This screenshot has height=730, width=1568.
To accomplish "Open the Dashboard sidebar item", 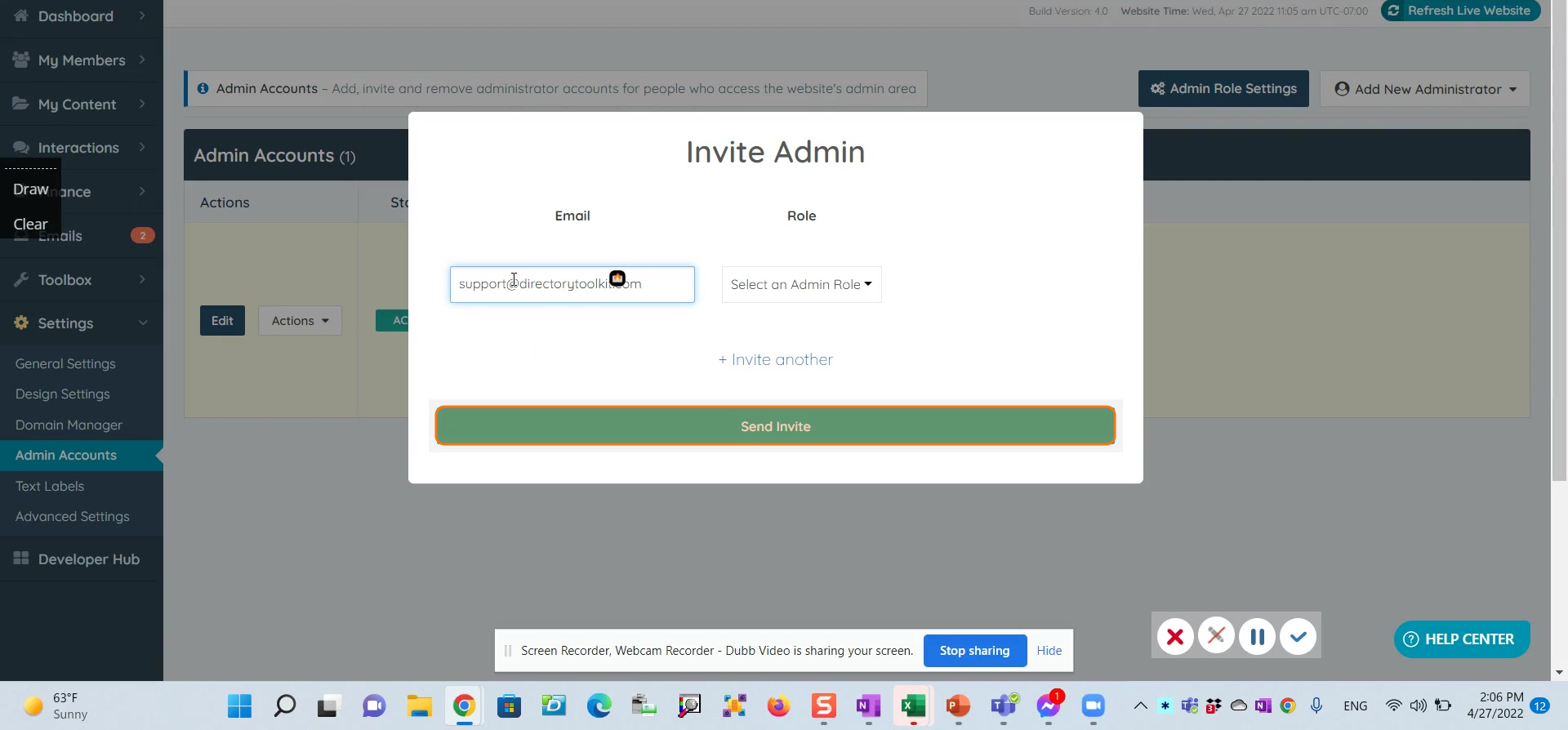I will pyautogui.click(x=82, y=16).
